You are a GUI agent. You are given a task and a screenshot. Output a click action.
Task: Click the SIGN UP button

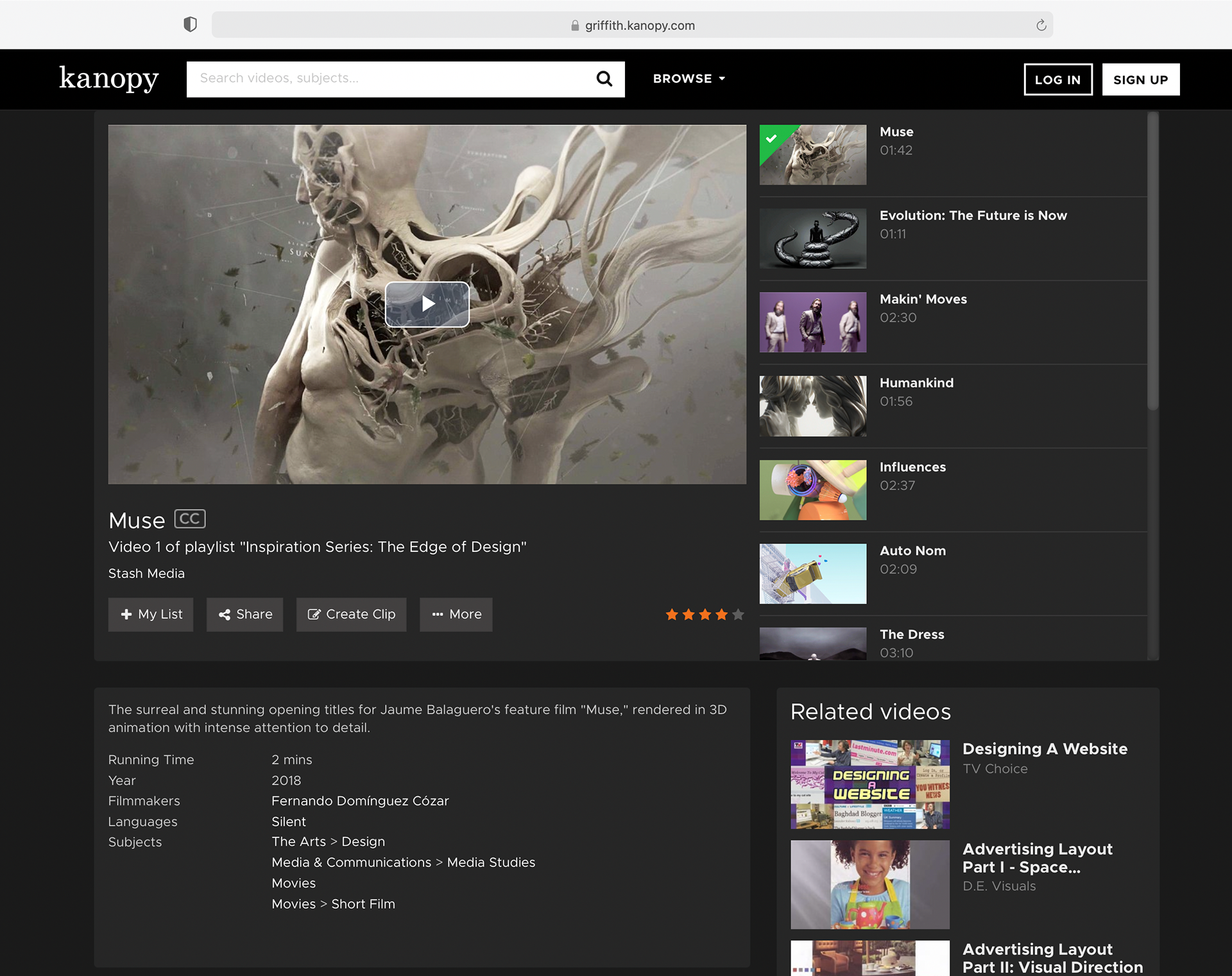[1141, 80]
